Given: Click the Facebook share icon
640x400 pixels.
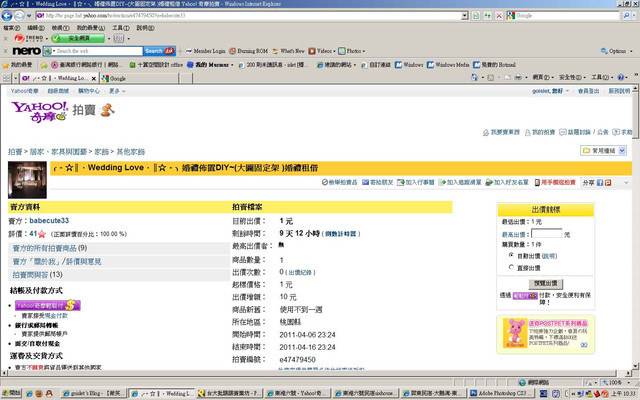Looking at the screenshot, I should tap(600, 183).
